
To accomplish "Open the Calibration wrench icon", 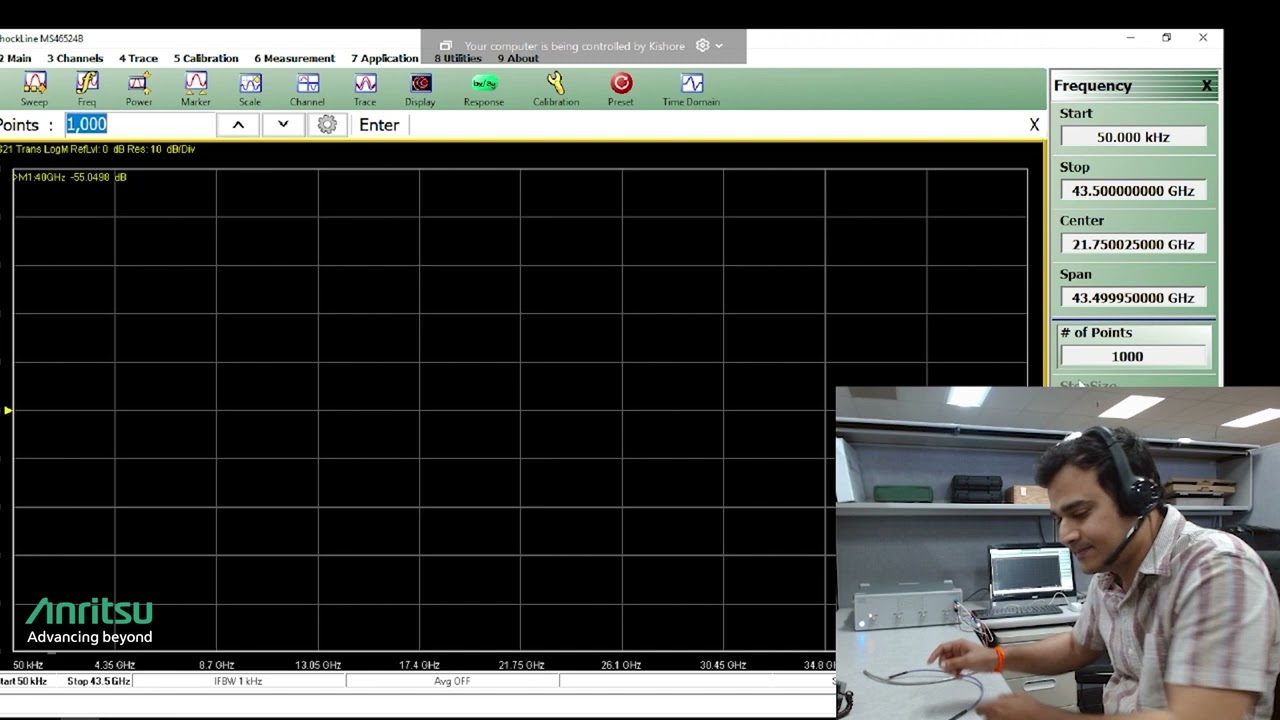I will (556, 89).
